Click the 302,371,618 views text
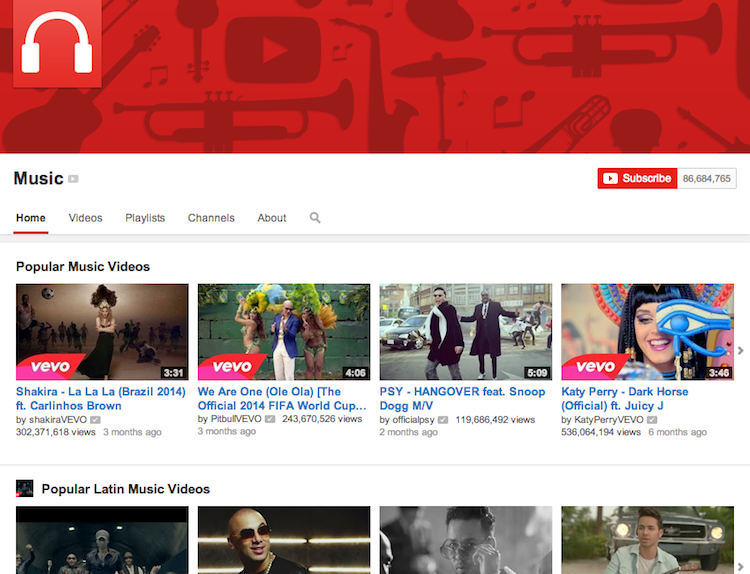The image size is (750, 574). click(x=55, y=432)
